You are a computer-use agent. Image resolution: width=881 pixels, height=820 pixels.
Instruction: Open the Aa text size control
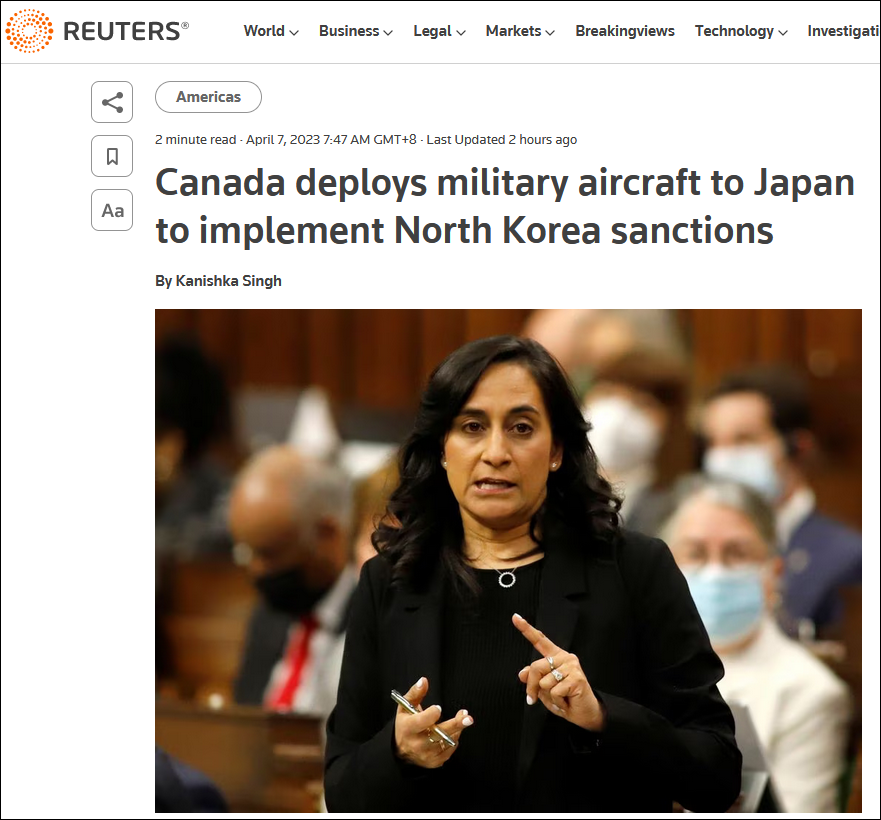[112, 211]
